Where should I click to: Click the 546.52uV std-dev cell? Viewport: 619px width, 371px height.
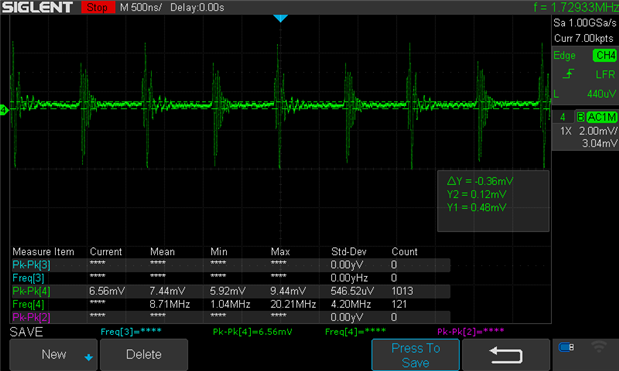(352, 291)
